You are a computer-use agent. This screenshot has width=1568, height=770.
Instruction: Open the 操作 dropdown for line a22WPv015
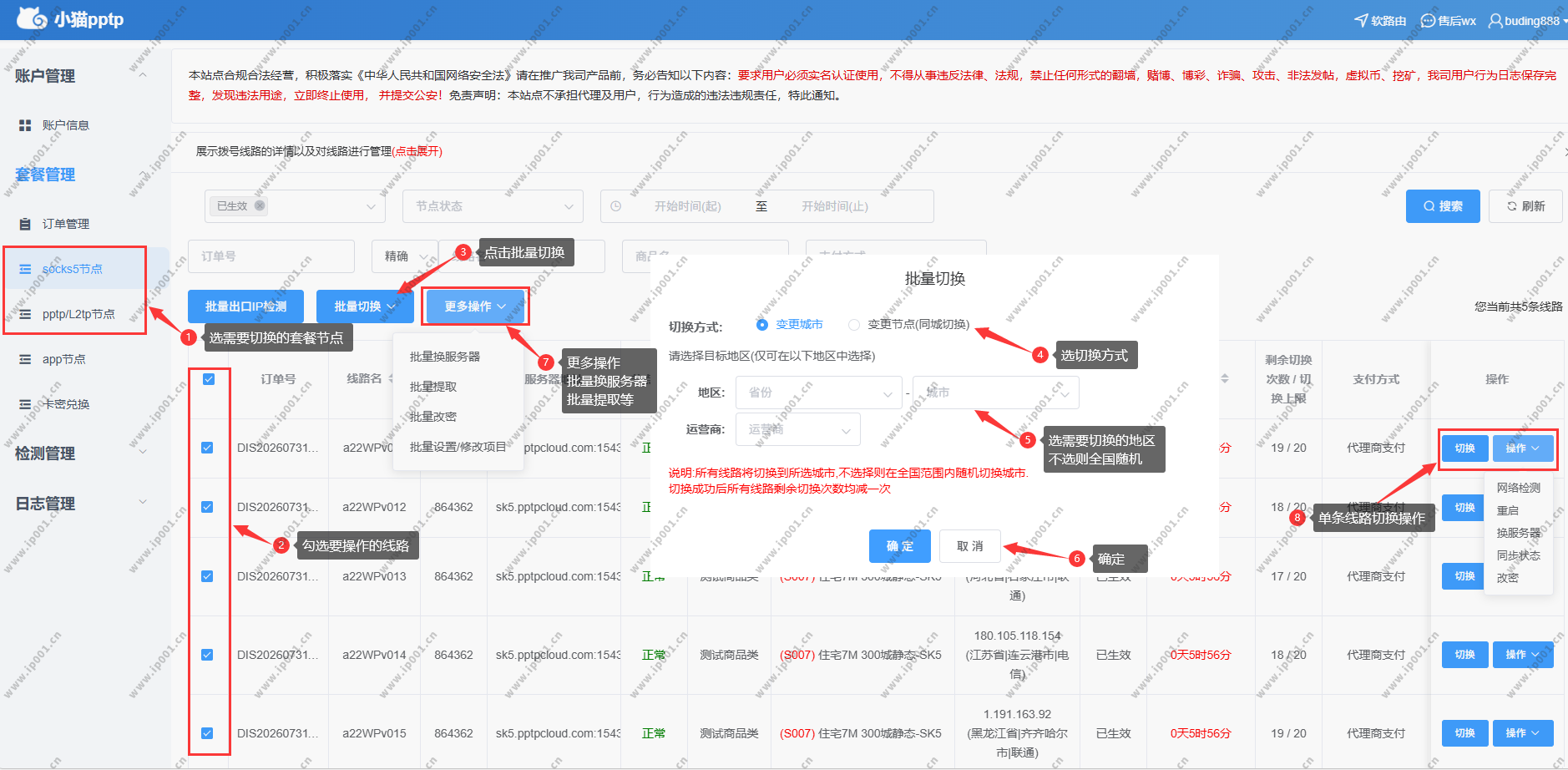point(1523,733)
